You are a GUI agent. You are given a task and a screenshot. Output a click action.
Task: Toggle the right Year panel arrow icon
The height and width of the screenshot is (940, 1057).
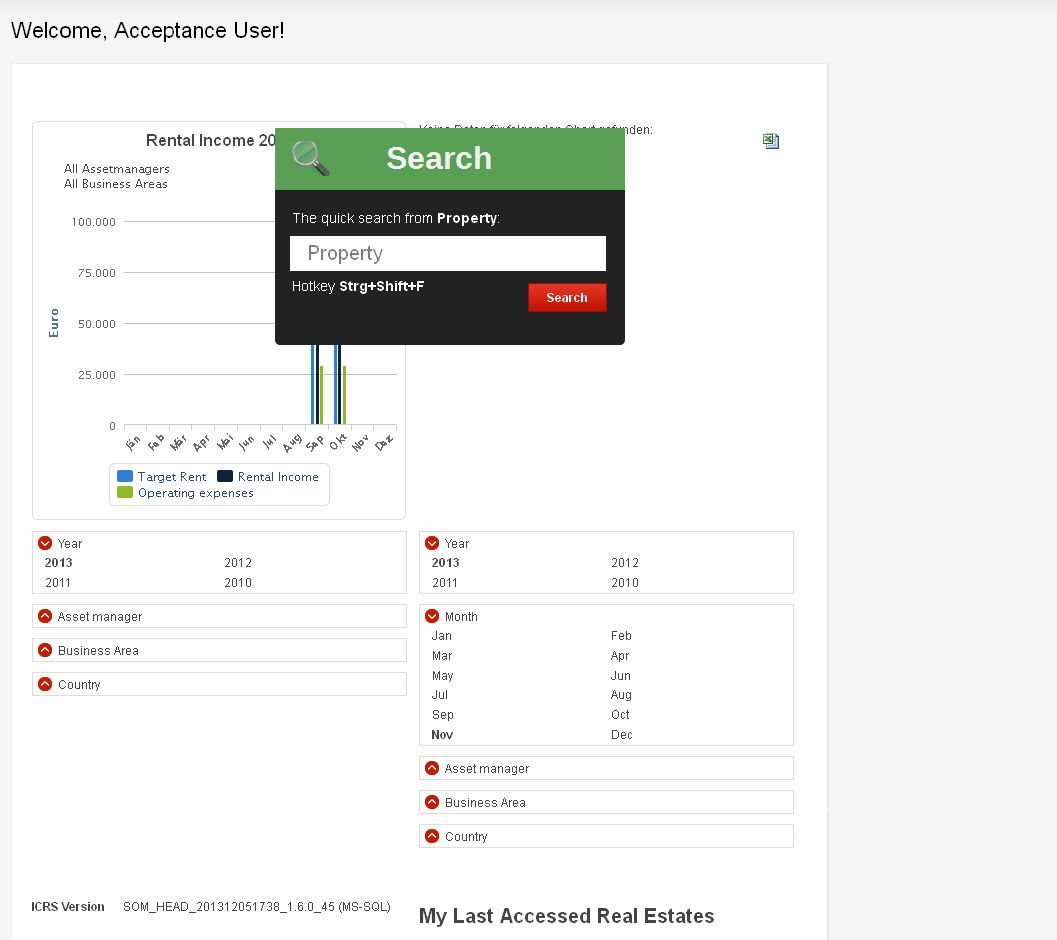pyautogui.click(x=432, y=543)
